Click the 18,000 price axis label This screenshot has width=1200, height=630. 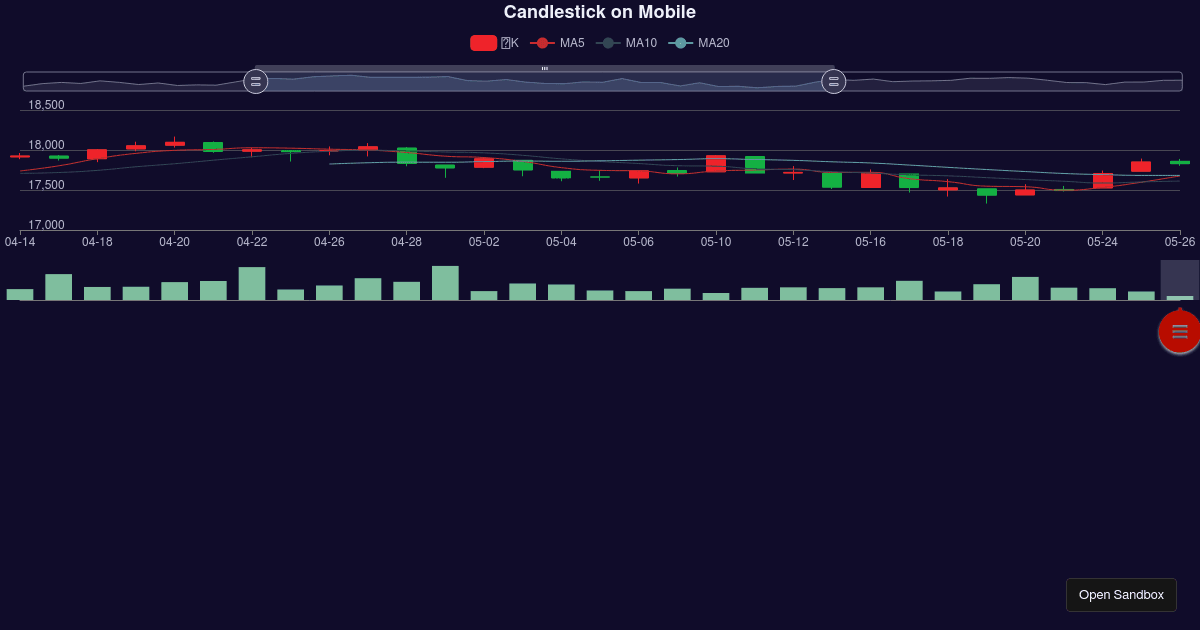click(46, 145)
